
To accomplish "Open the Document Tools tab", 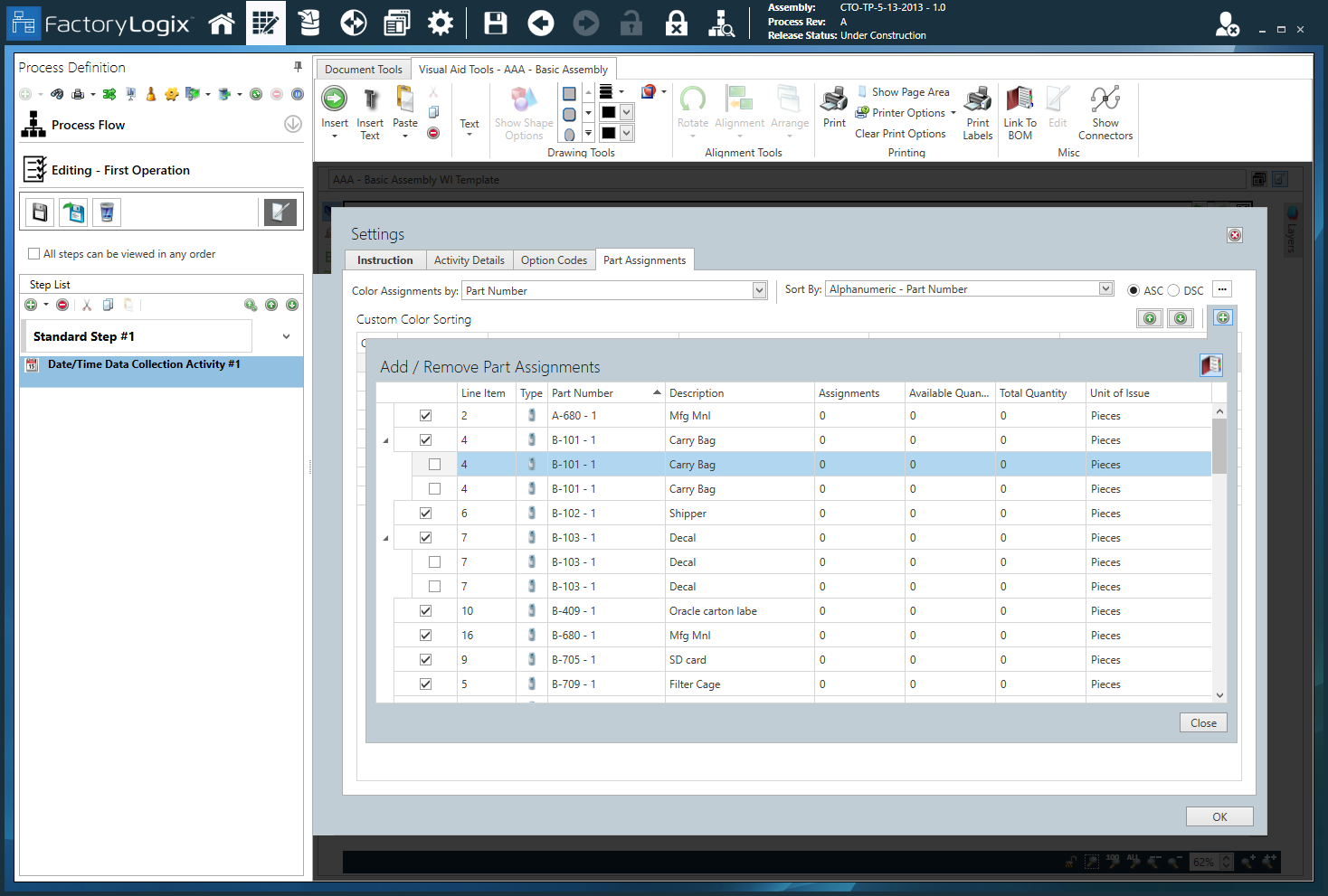I will click(x=362, y=69).
